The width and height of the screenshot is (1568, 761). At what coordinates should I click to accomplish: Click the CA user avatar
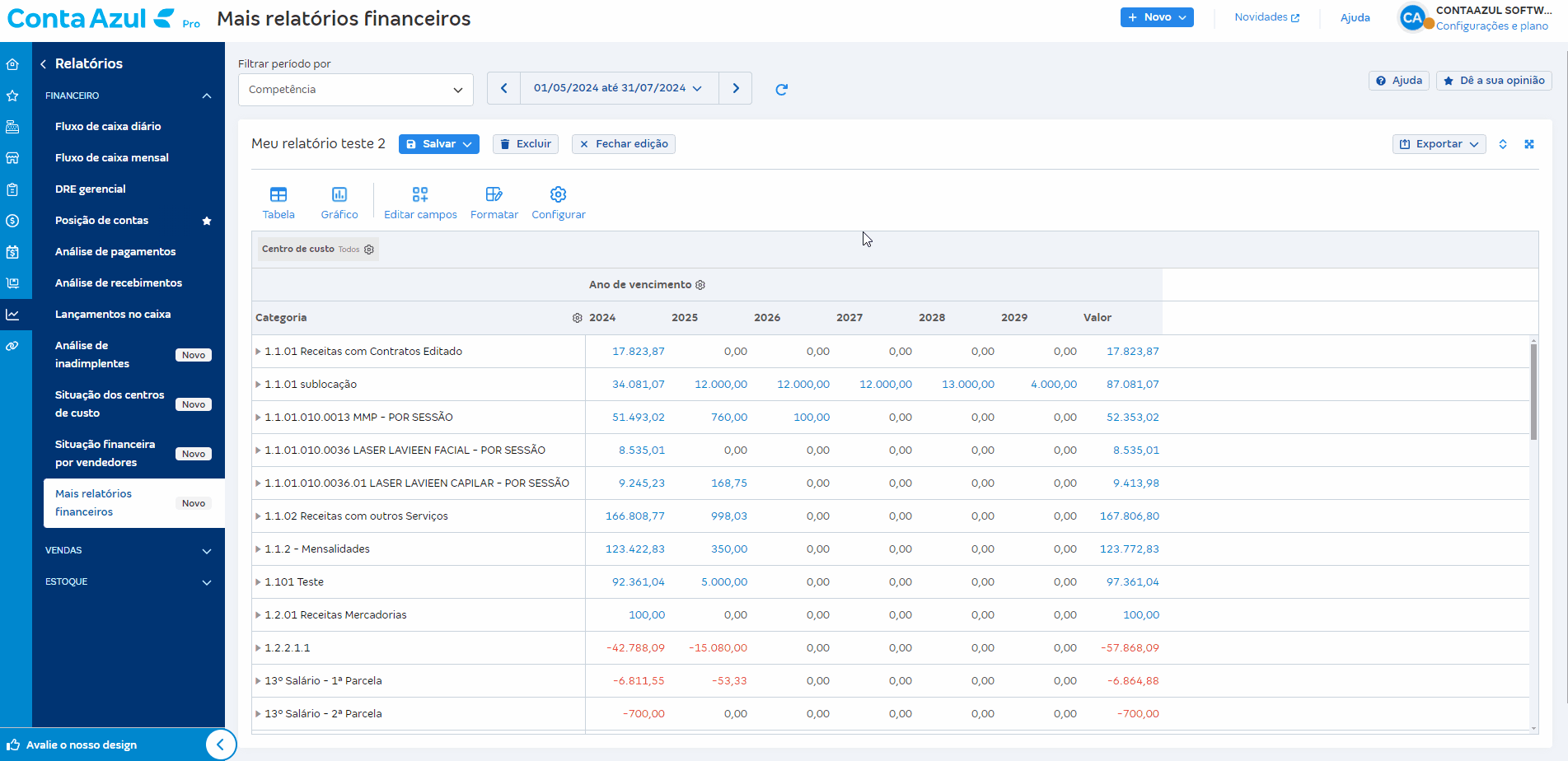click(x=1412, y=17)
